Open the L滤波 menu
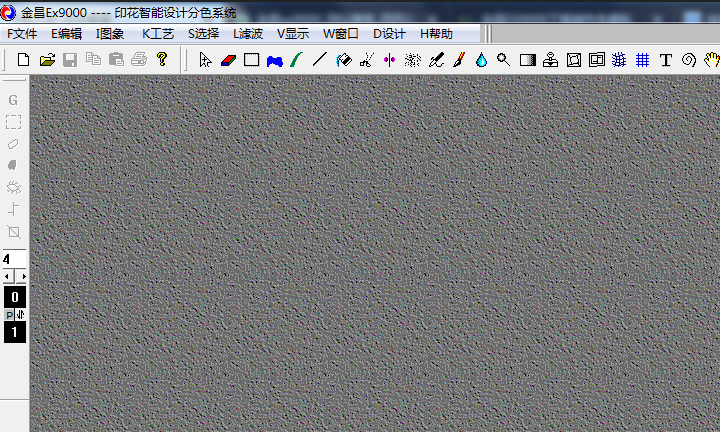 click(x=248, y=34)
